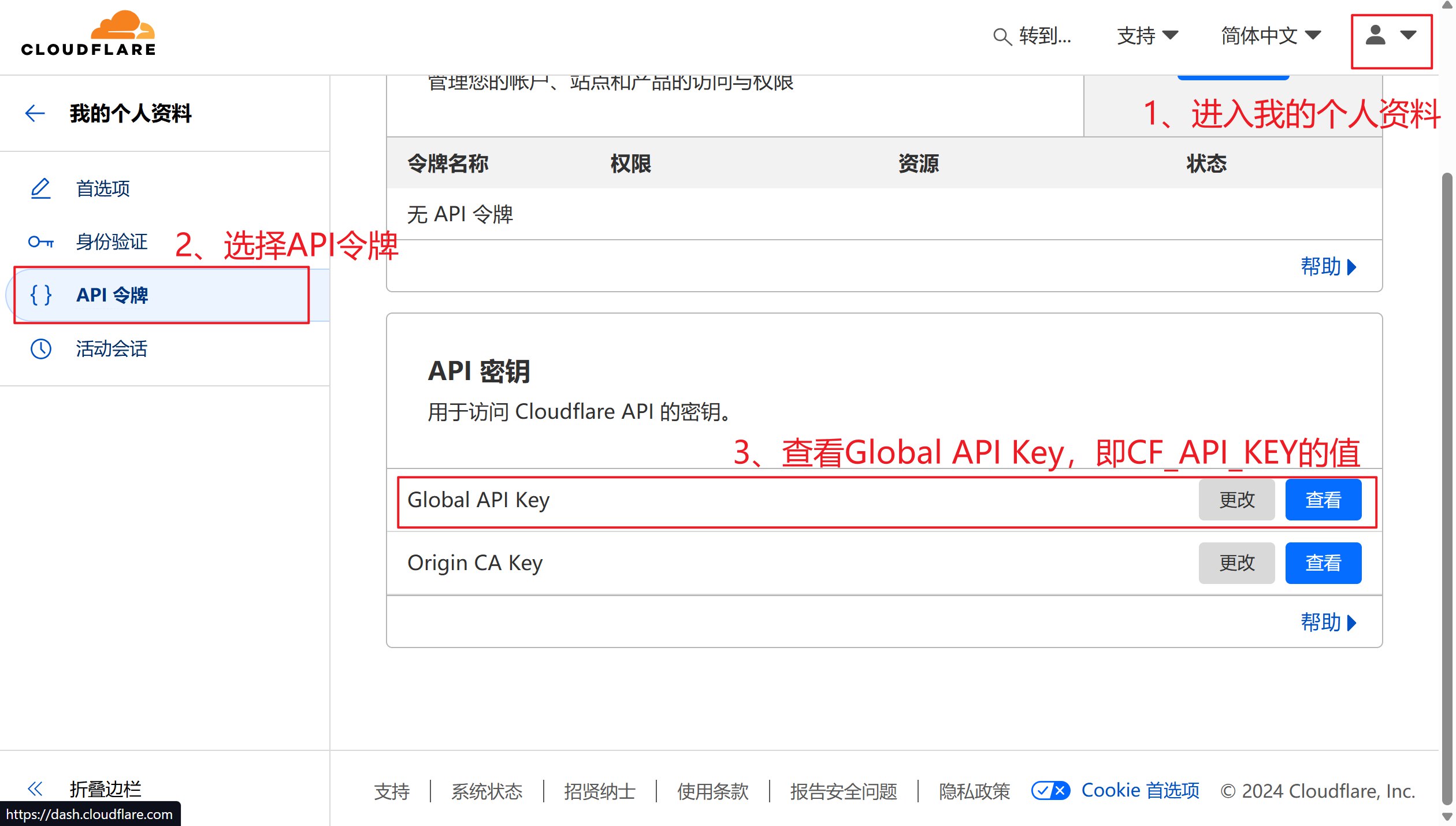
Task: Open the 简体中文 language selector
Action: tap(1271, 36)
